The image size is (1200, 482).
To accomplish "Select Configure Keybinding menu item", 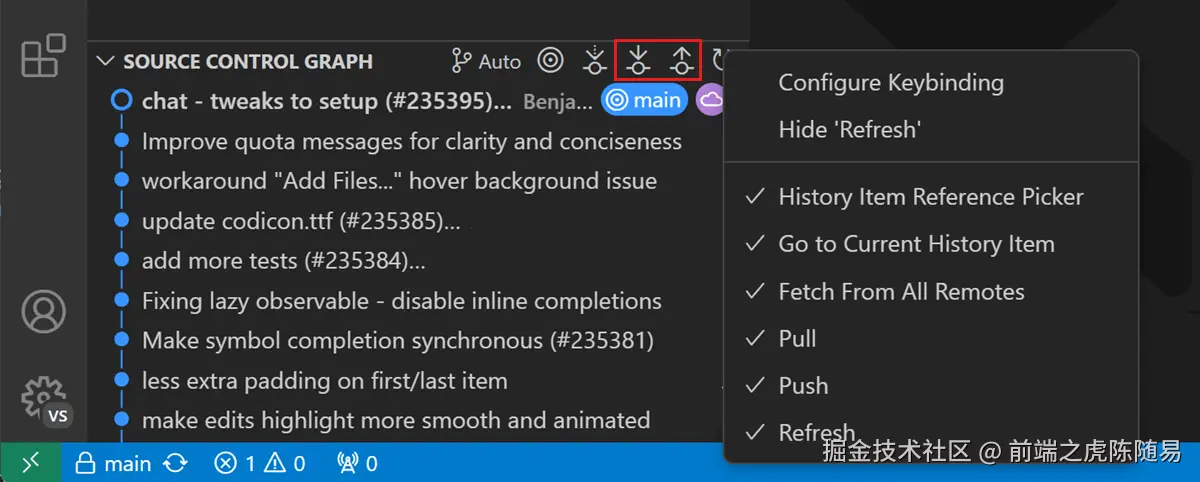I will pyautogui.click(x=890, y=83).
